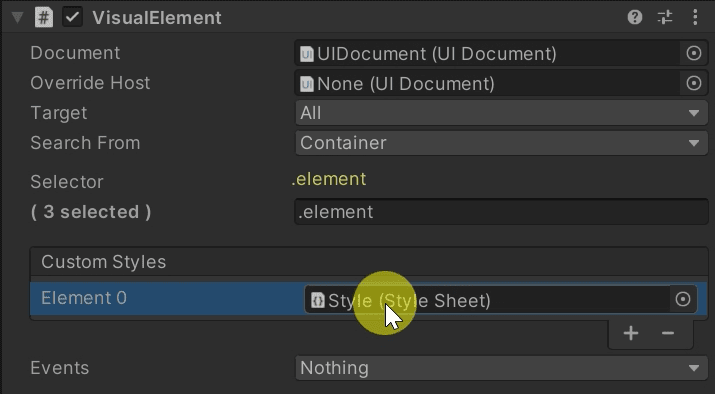
Task: Open the component presets slider icon
Action: [665, 18]
